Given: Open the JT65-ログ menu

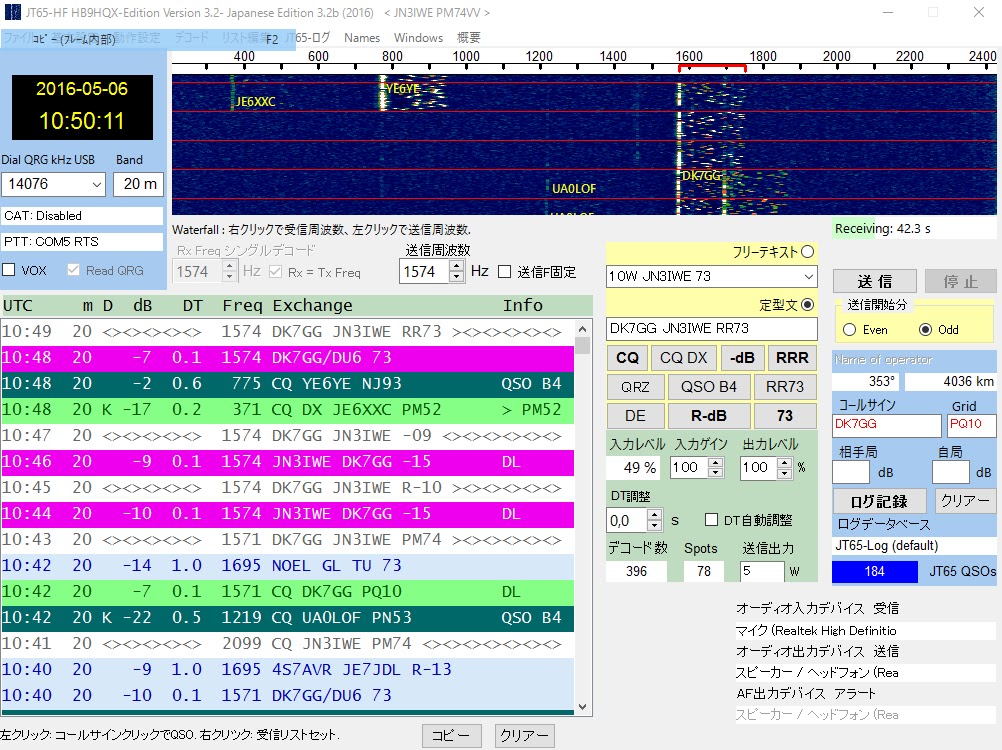Looking at the screenshot, I should (308, 38).
